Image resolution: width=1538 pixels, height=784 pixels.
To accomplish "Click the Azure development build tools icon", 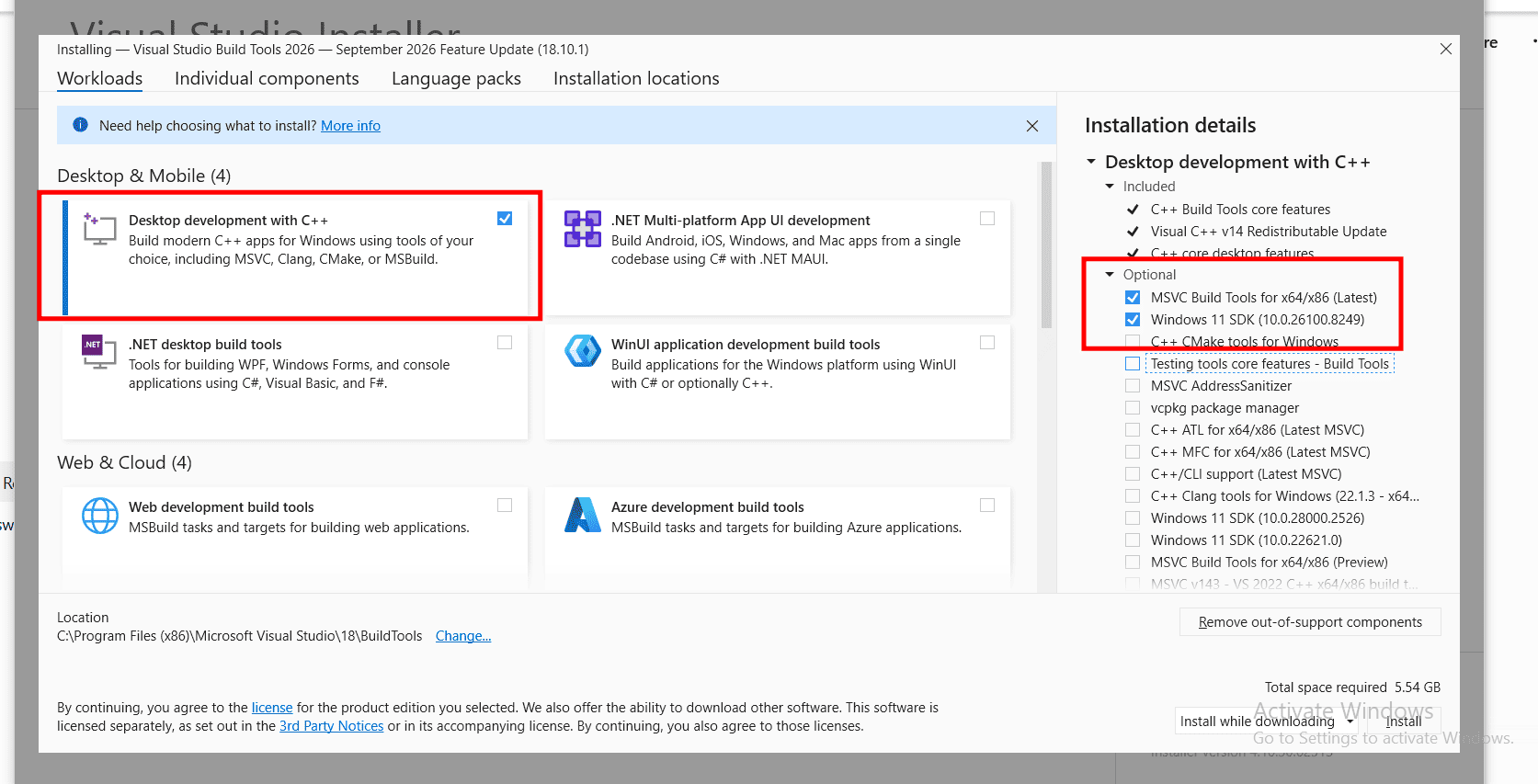I will pos(583,516).
